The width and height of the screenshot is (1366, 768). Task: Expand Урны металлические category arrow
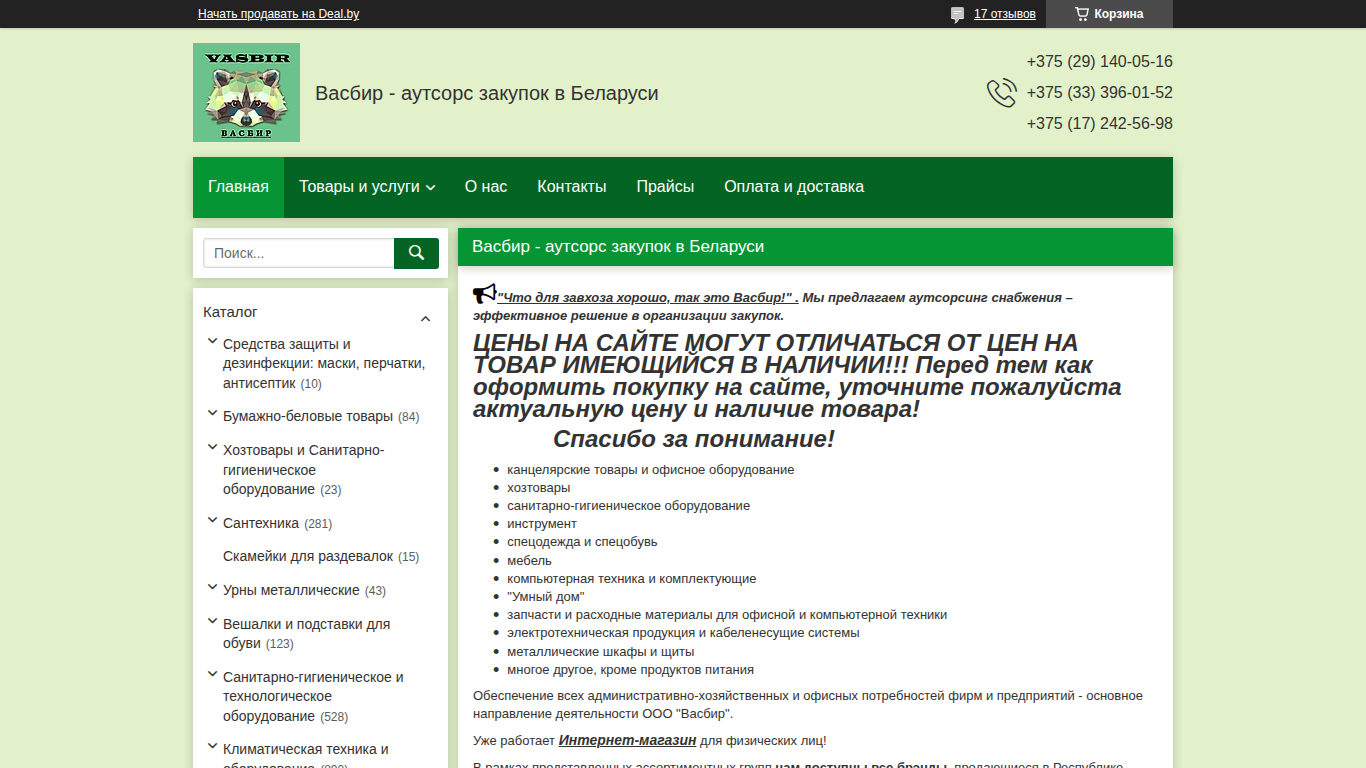pyautogui.click(x=212, y=588)
